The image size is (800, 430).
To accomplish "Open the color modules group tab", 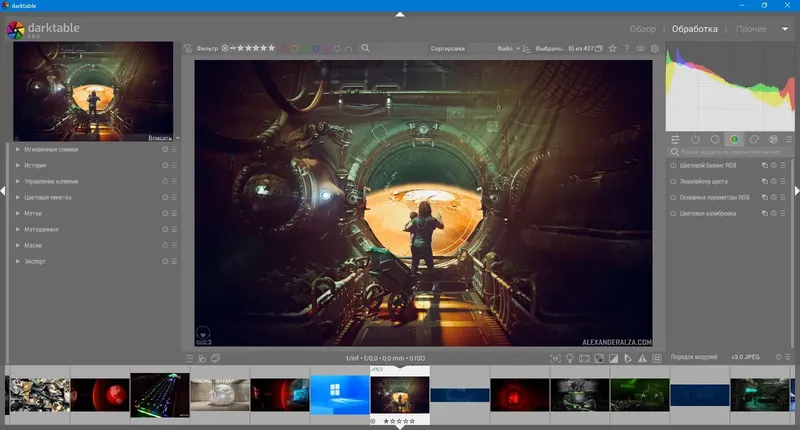I will (735, 139).
